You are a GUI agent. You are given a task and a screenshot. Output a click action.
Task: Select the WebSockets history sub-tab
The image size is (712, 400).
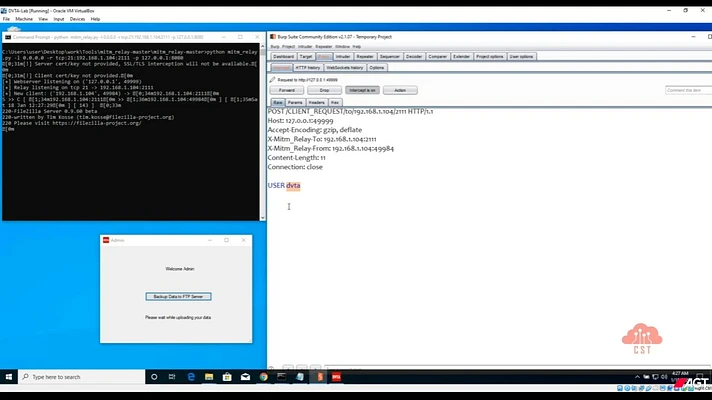345,68
